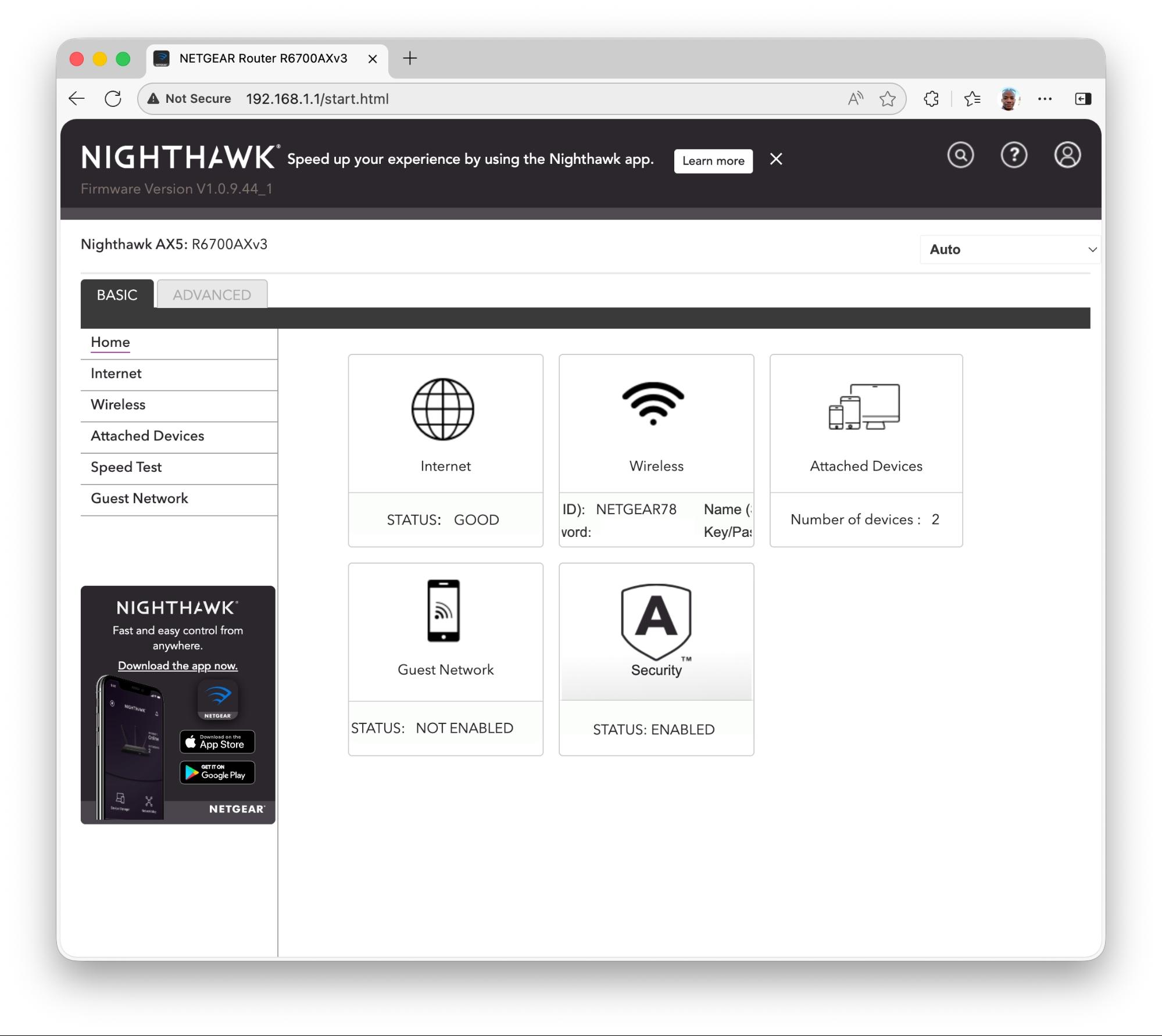
Task: Click the Learn more button
Action: (x=713, y=161)
